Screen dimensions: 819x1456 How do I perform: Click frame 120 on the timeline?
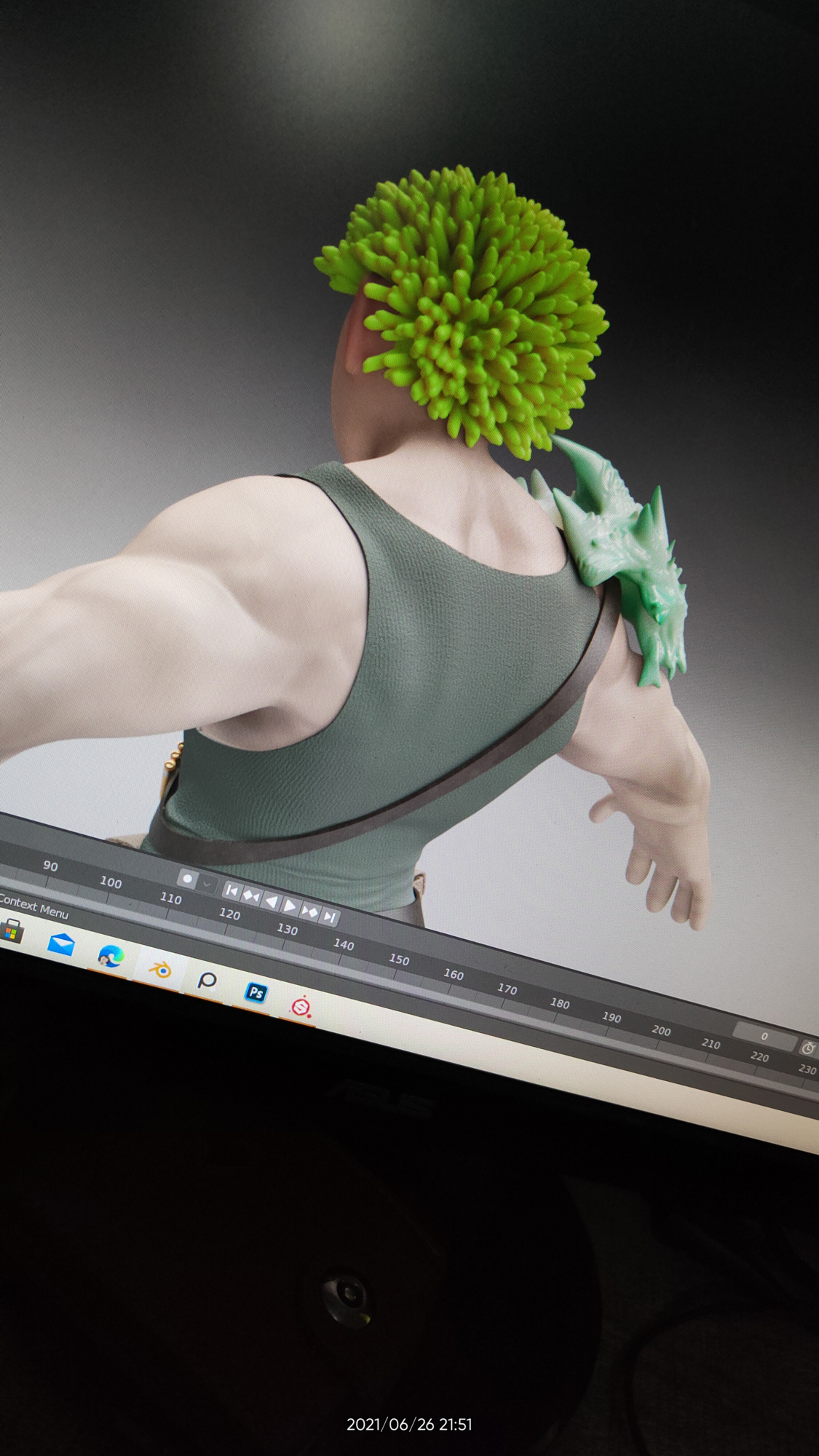(229, 914)
